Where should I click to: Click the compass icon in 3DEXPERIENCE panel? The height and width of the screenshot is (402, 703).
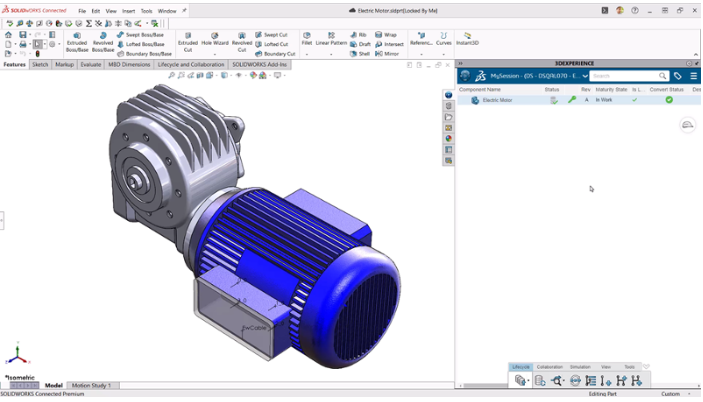(x=465, y=76)
